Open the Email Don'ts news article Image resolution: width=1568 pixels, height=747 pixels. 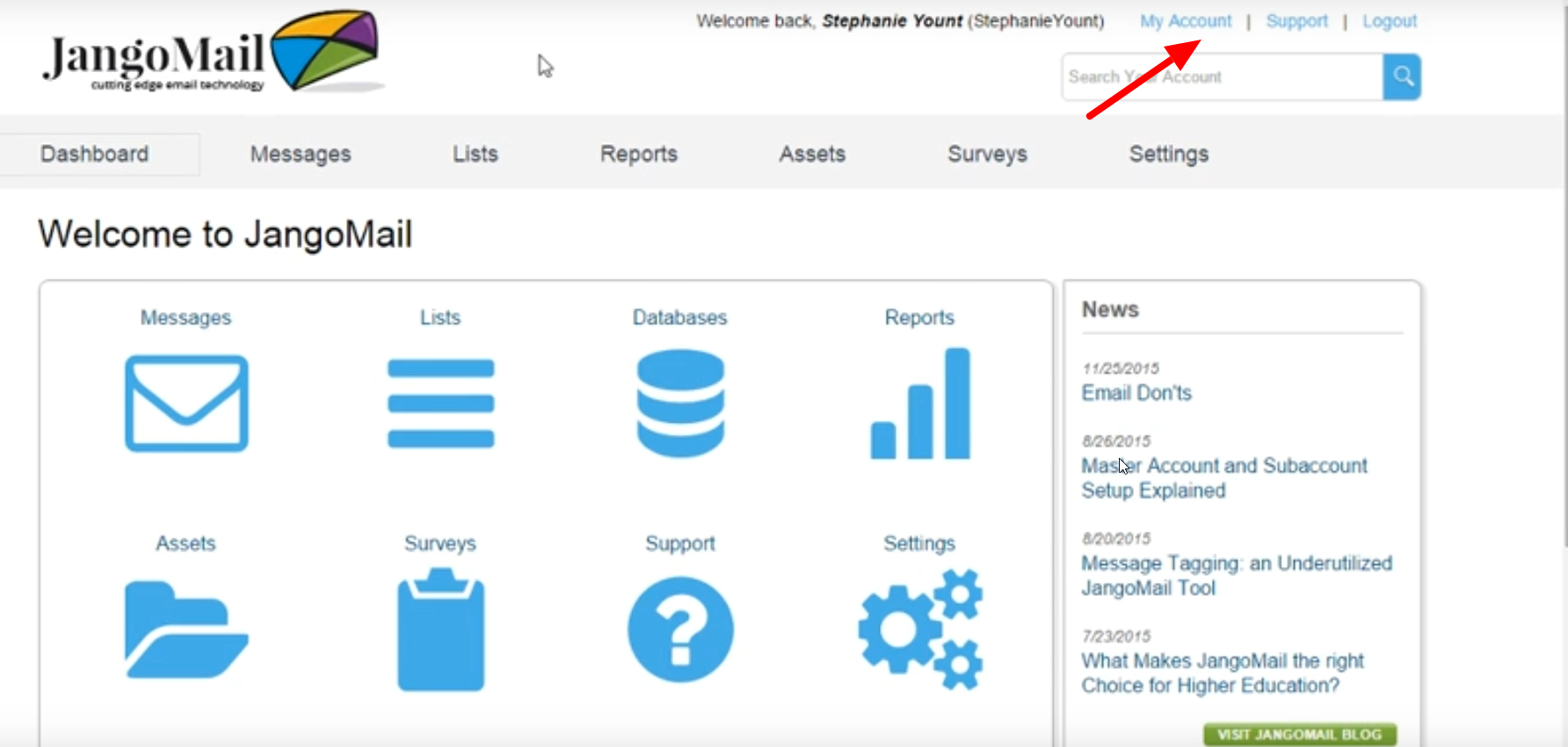1136,393
